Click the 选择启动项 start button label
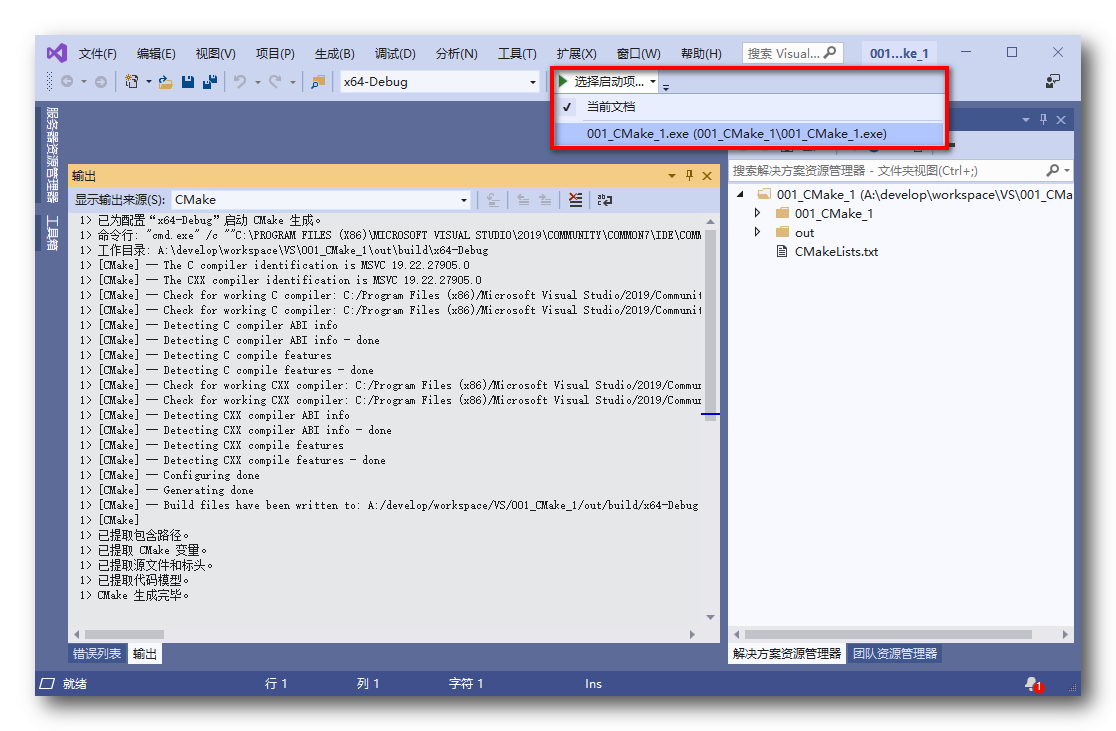Viewport: 1116px width, 731px height. (x=609, y=81)
